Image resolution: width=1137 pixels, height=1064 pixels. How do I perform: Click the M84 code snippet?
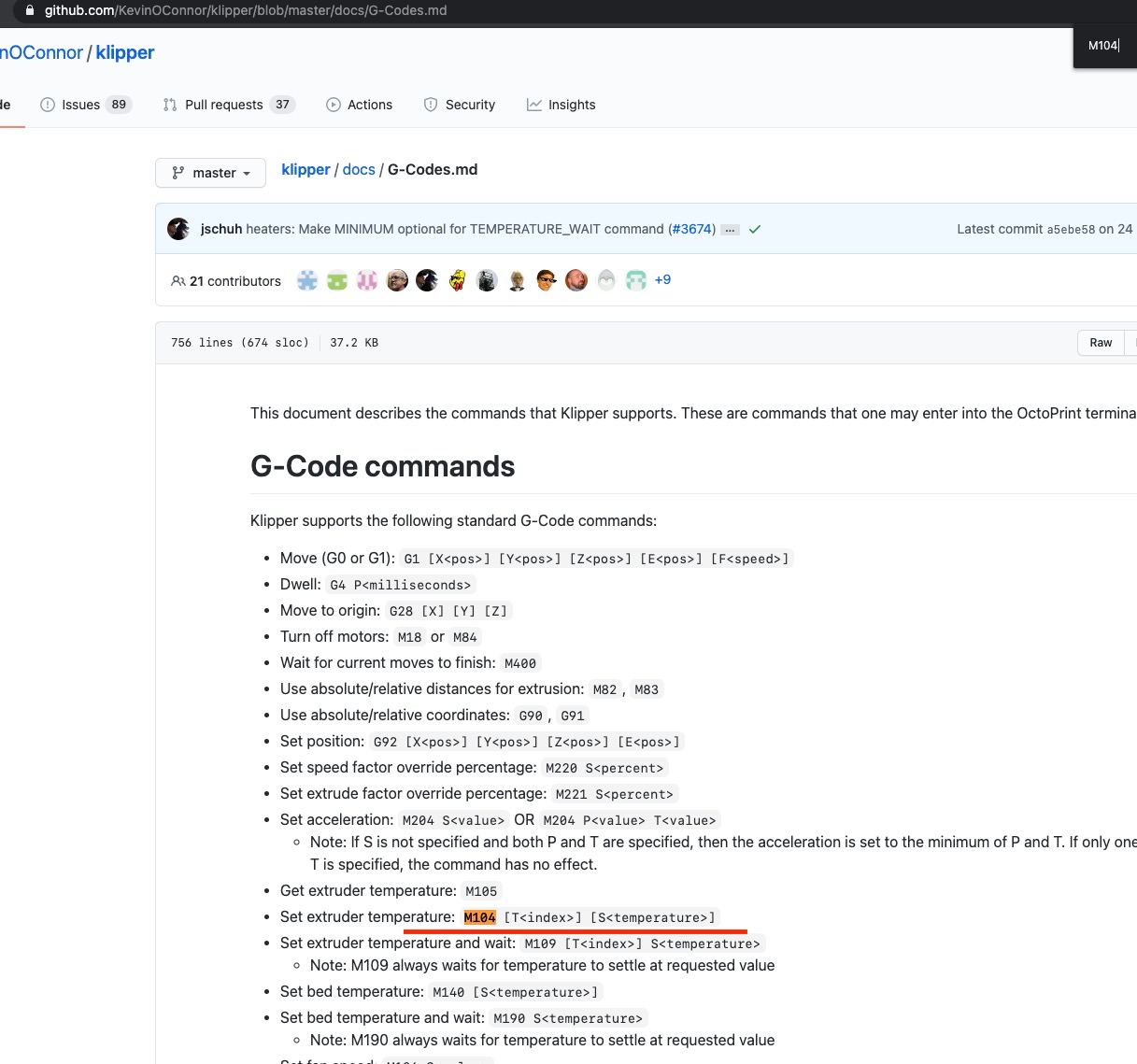[465, 637]
